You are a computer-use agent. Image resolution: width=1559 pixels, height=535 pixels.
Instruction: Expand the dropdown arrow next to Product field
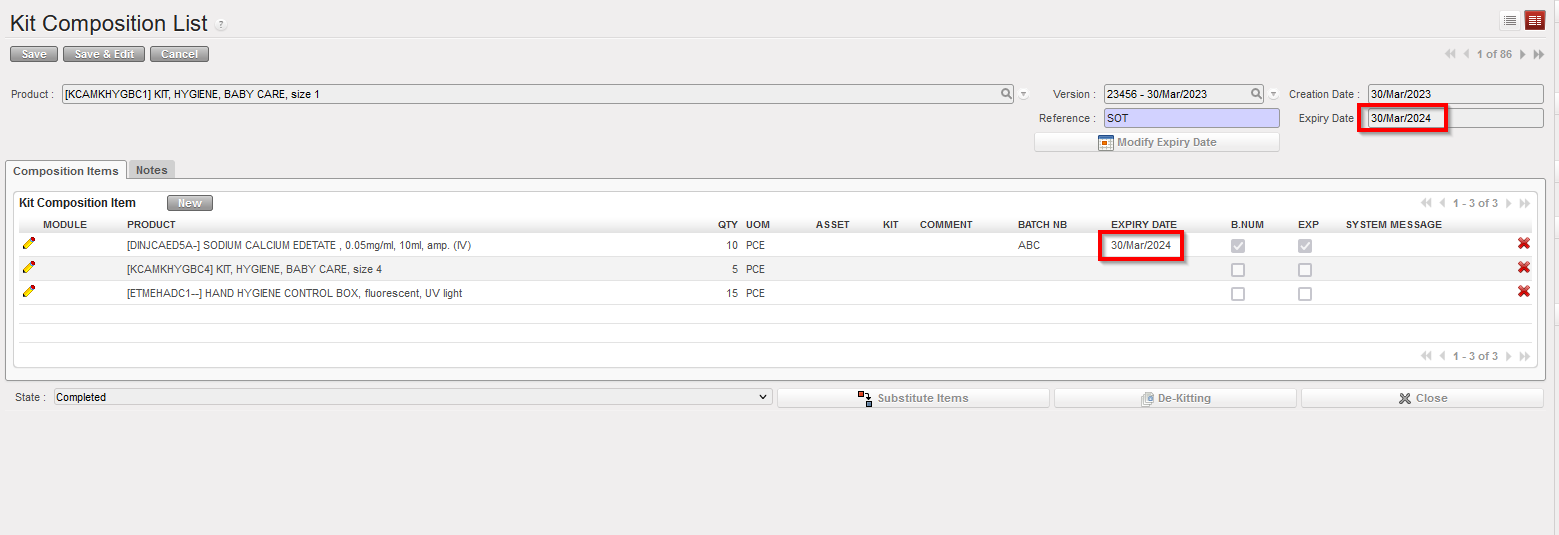pos(1023,95)
